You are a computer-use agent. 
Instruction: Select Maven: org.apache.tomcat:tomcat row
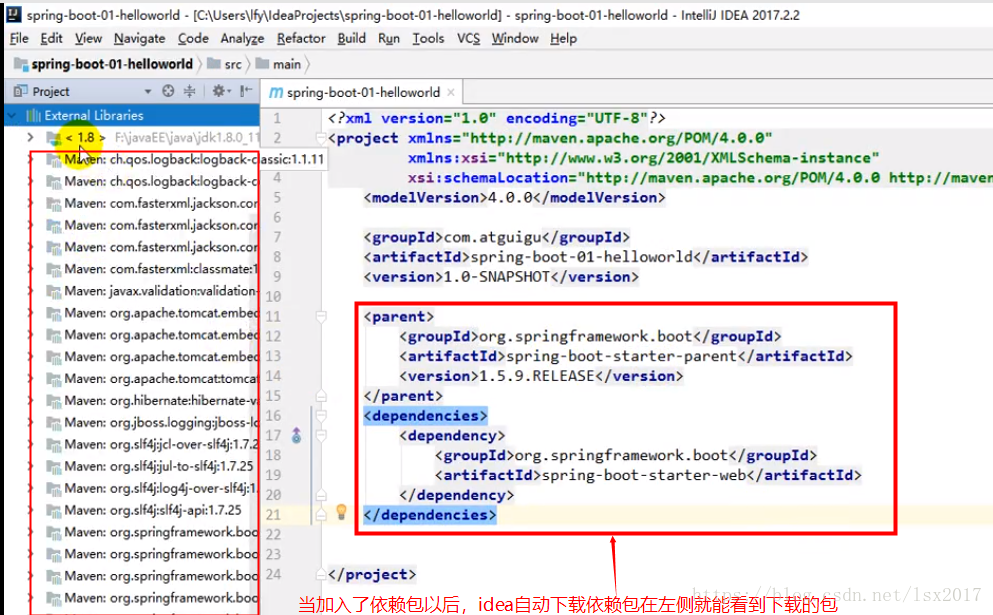coord(132,378)
